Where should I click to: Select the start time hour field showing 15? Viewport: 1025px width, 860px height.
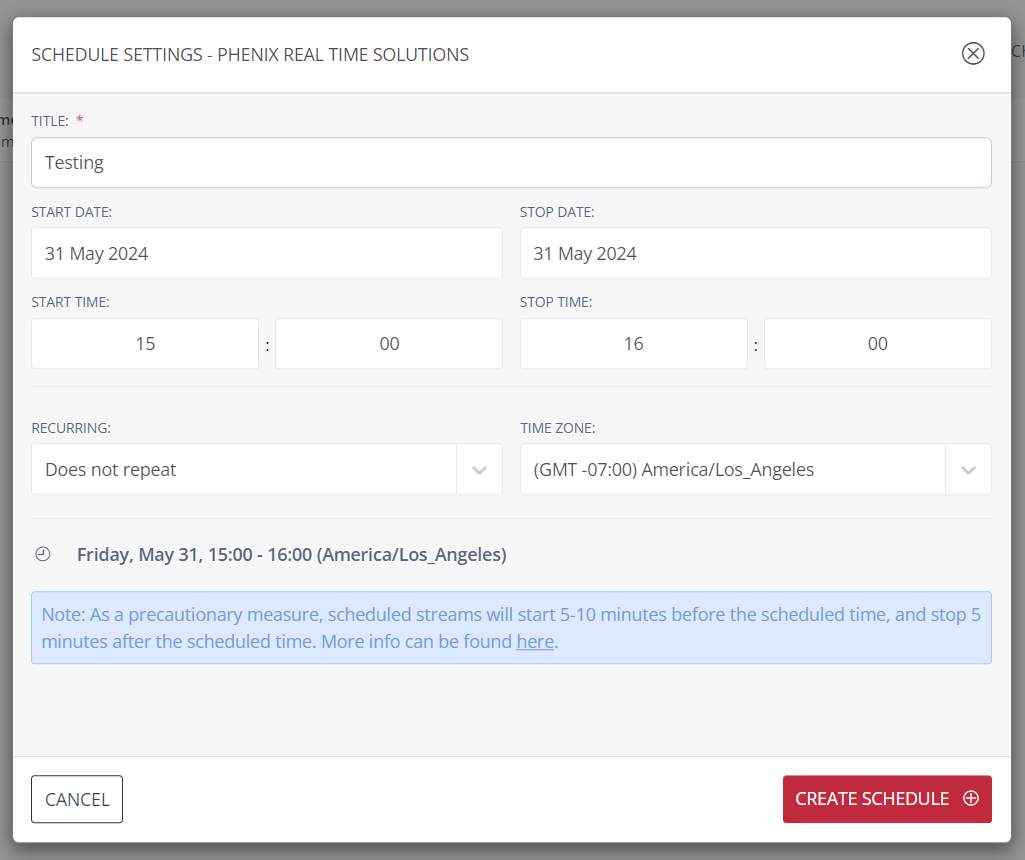click(145, 344)
